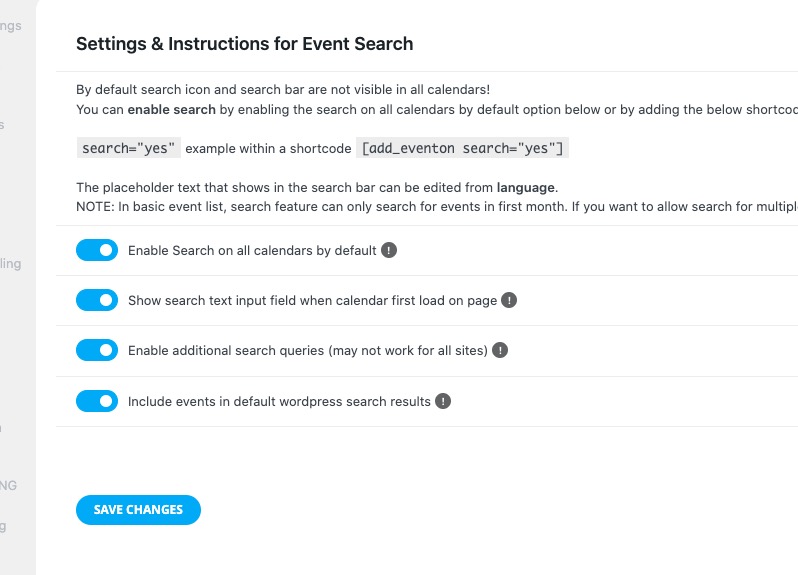
Task: Click the search="yes" code snippet
Action: pyautogui.click(x=129, y=148)
